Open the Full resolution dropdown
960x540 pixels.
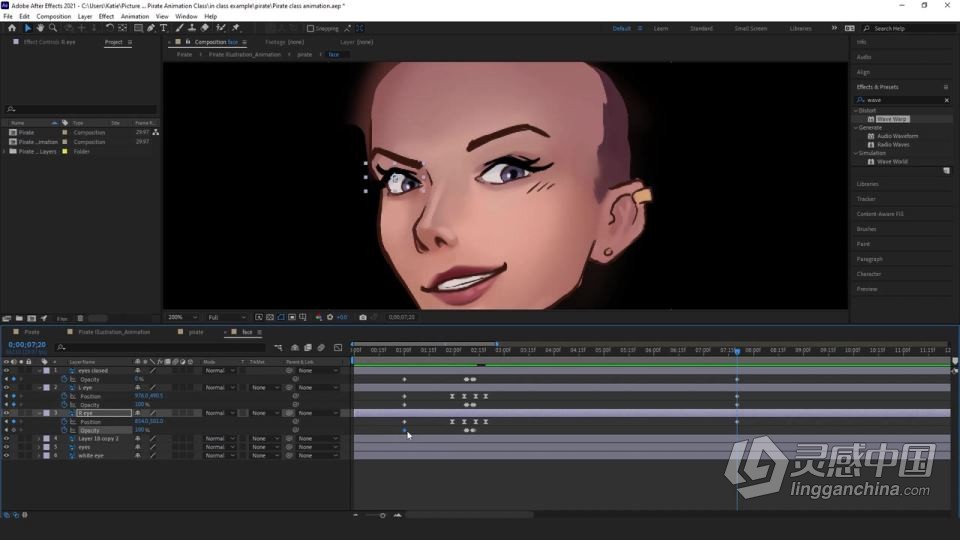226,317
